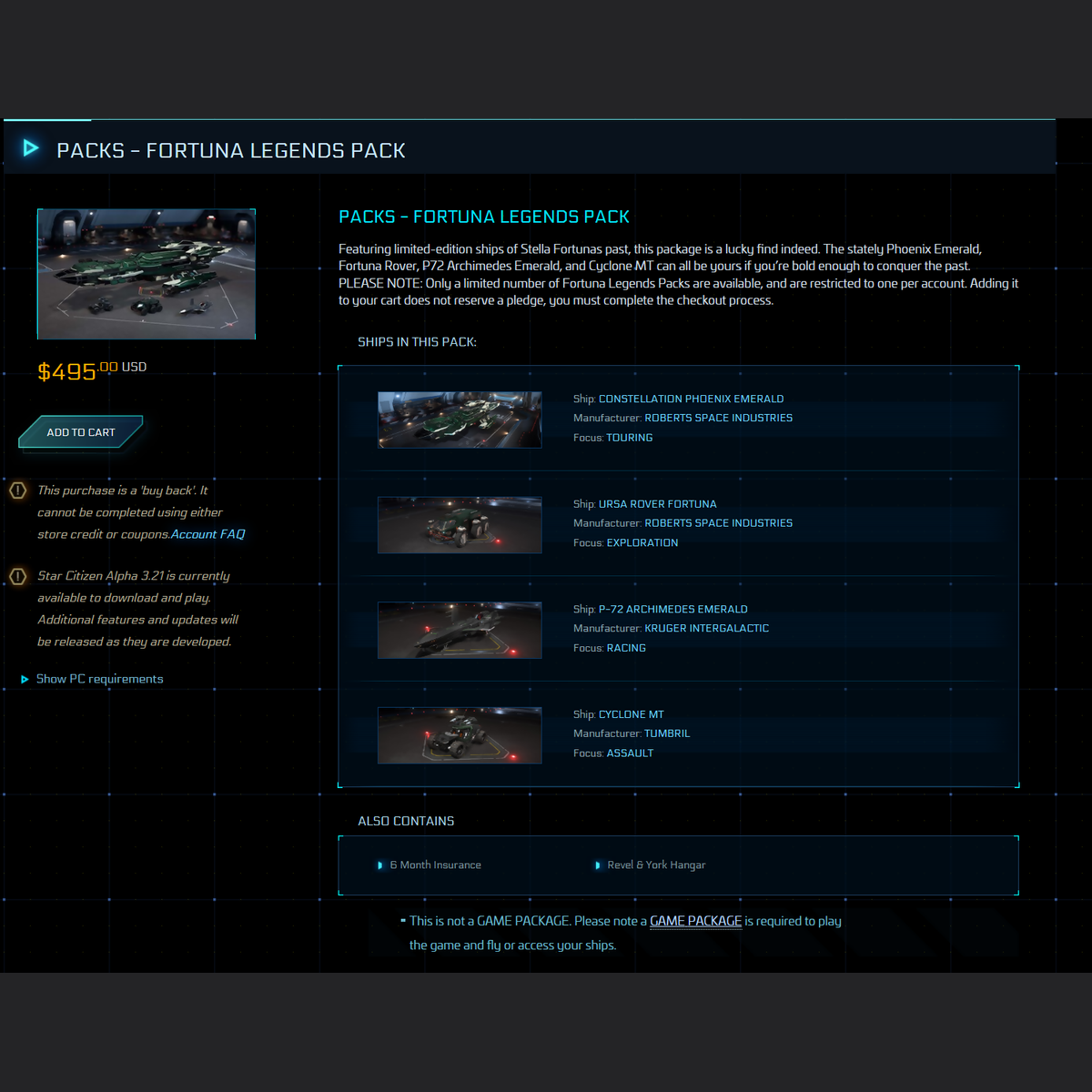
Task: Open the Fortuna Legends Pack main image
Action: point(146,274)
